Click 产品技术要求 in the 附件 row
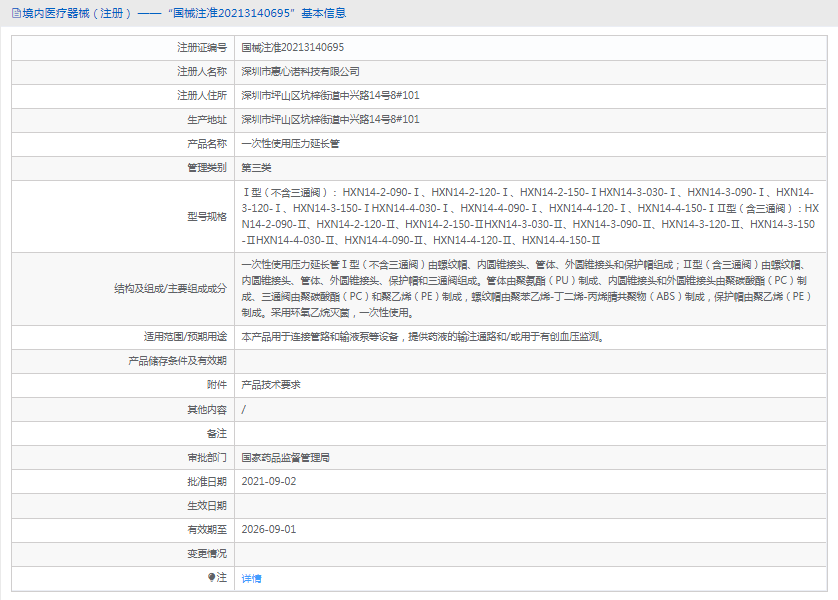Image resolution: width=838 pixels, height=600 pixels. 270,385
